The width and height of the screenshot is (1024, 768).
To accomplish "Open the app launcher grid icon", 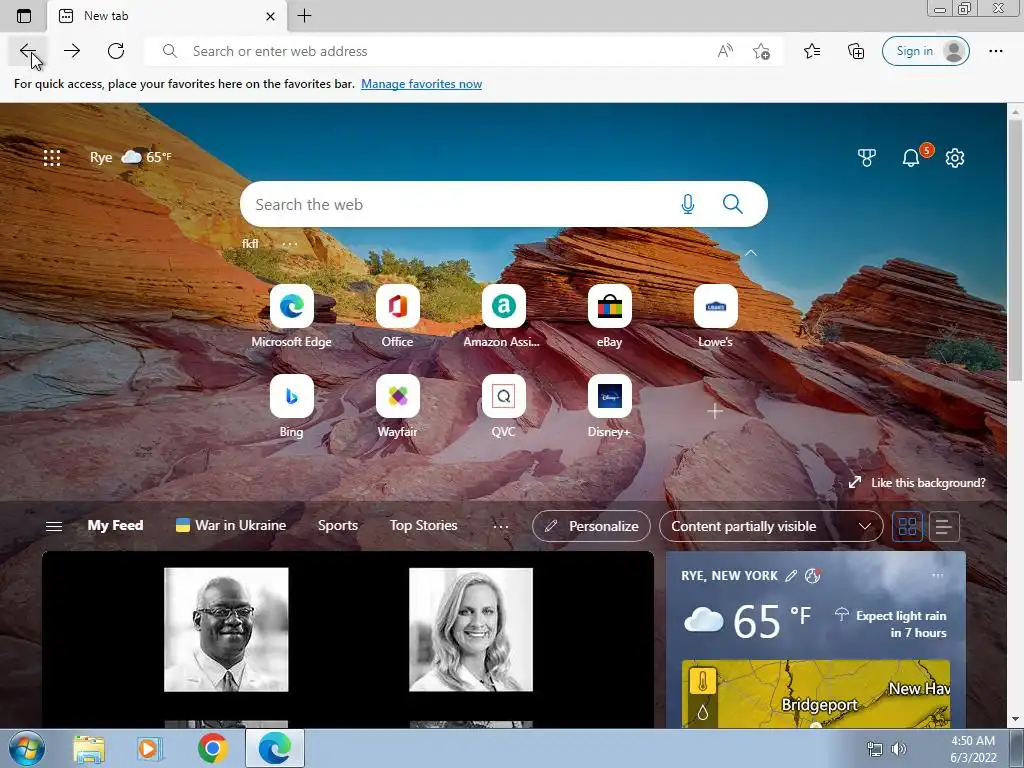I will (52, 157).
